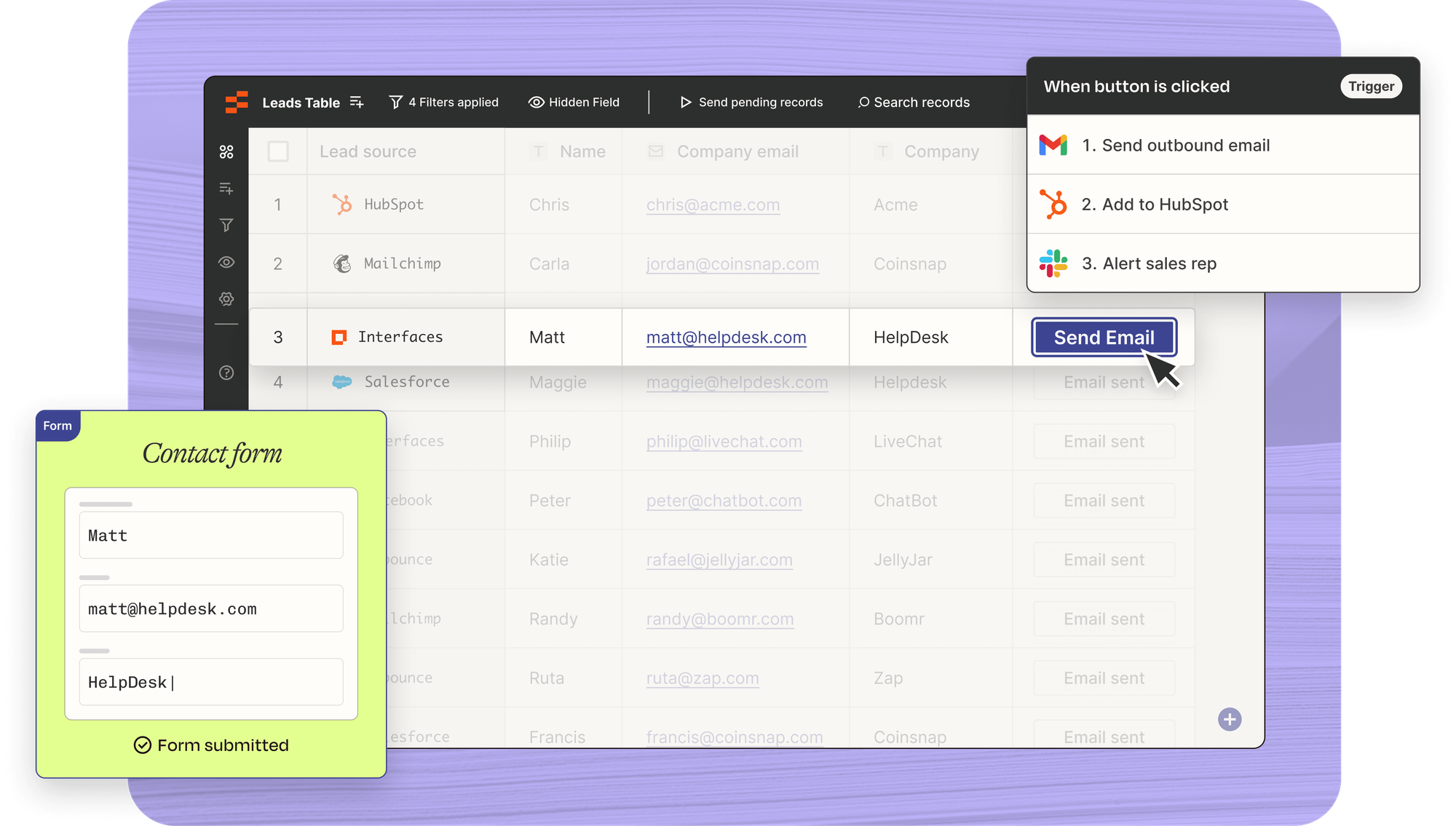This screenshot has height=826, width=1456.
Task: Toggle Hidden Field visibility in toolbar
Action: pyautogui.click(x=574, y=102)
